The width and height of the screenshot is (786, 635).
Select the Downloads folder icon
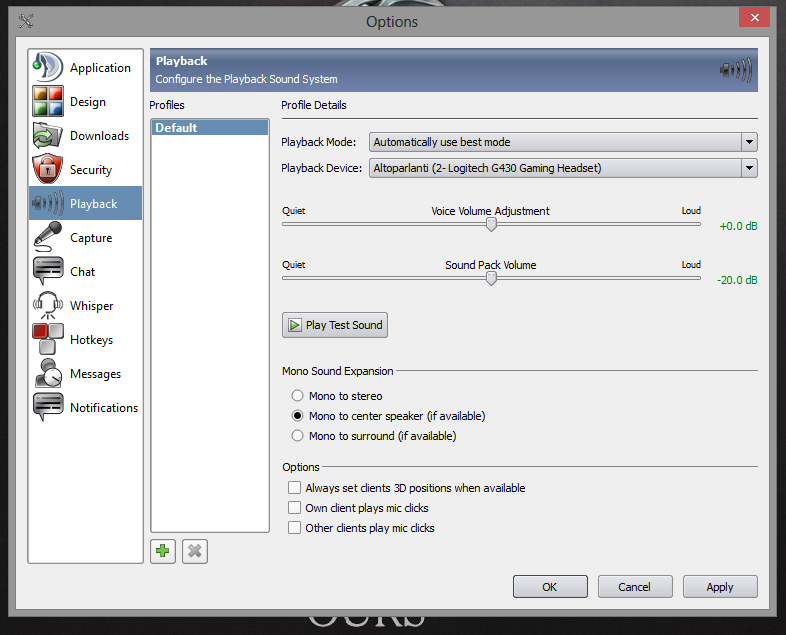[x=48, y=136]
